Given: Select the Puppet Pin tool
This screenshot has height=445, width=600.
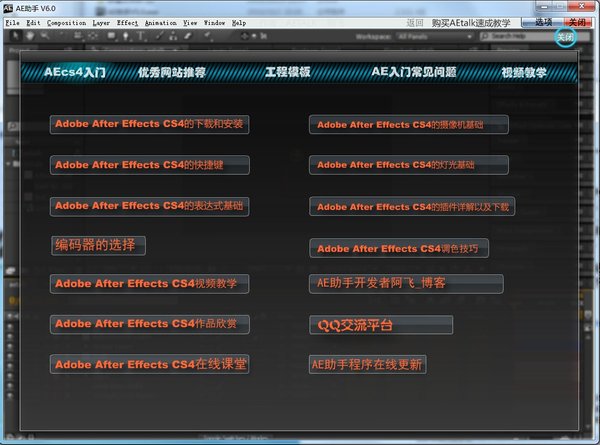Looking at the screenshot, I should point(207,36).
